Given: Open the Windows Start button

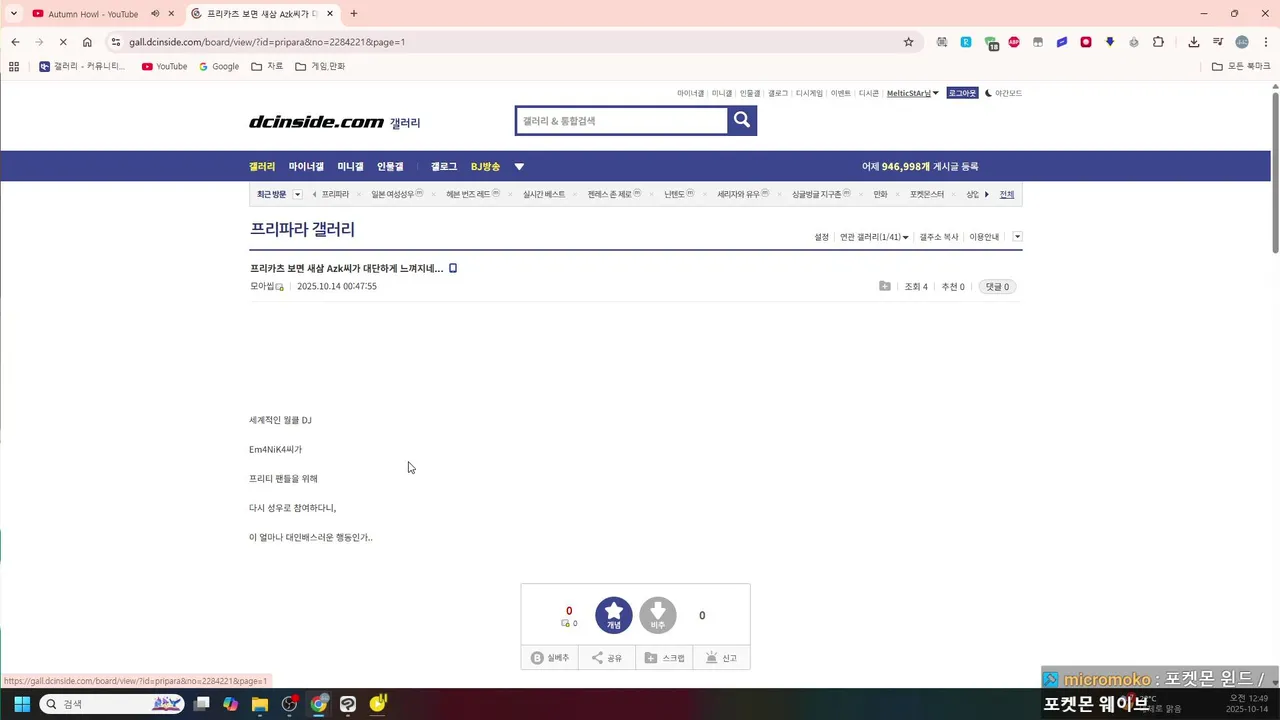Looking at the screenshot, I should (21, 704).
